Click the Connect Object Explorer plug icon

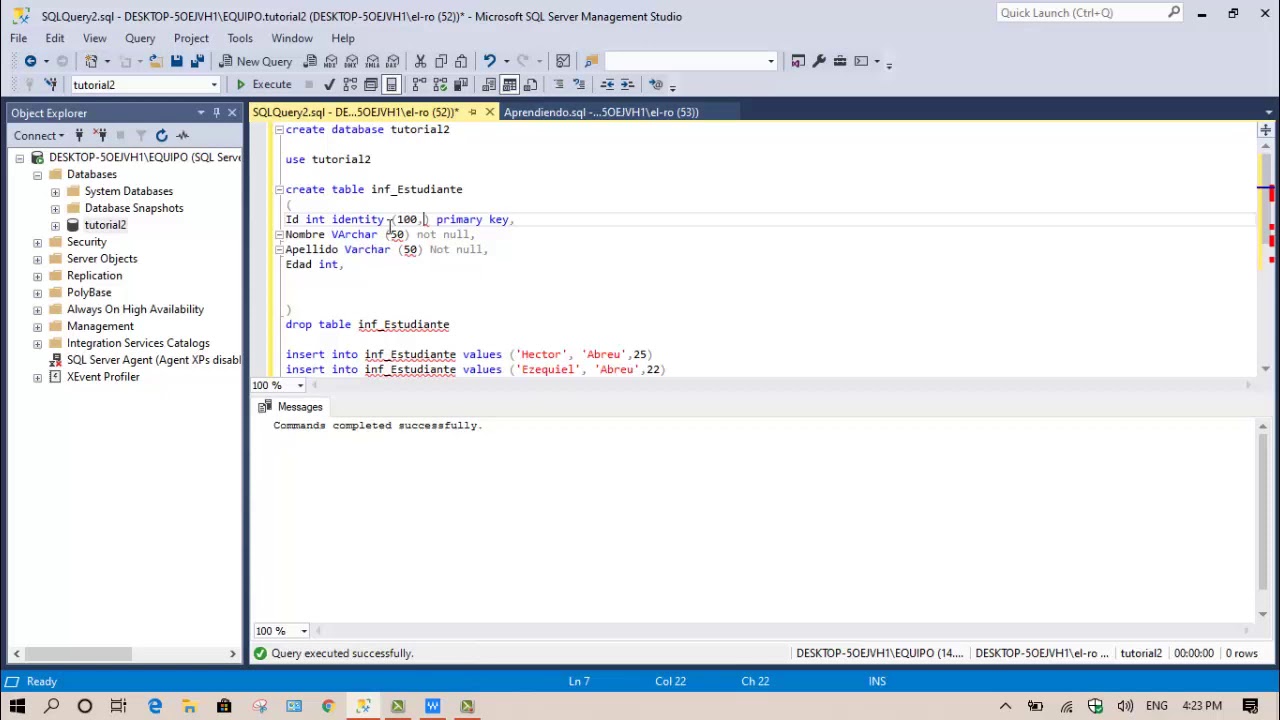click(x=81, y=135)
